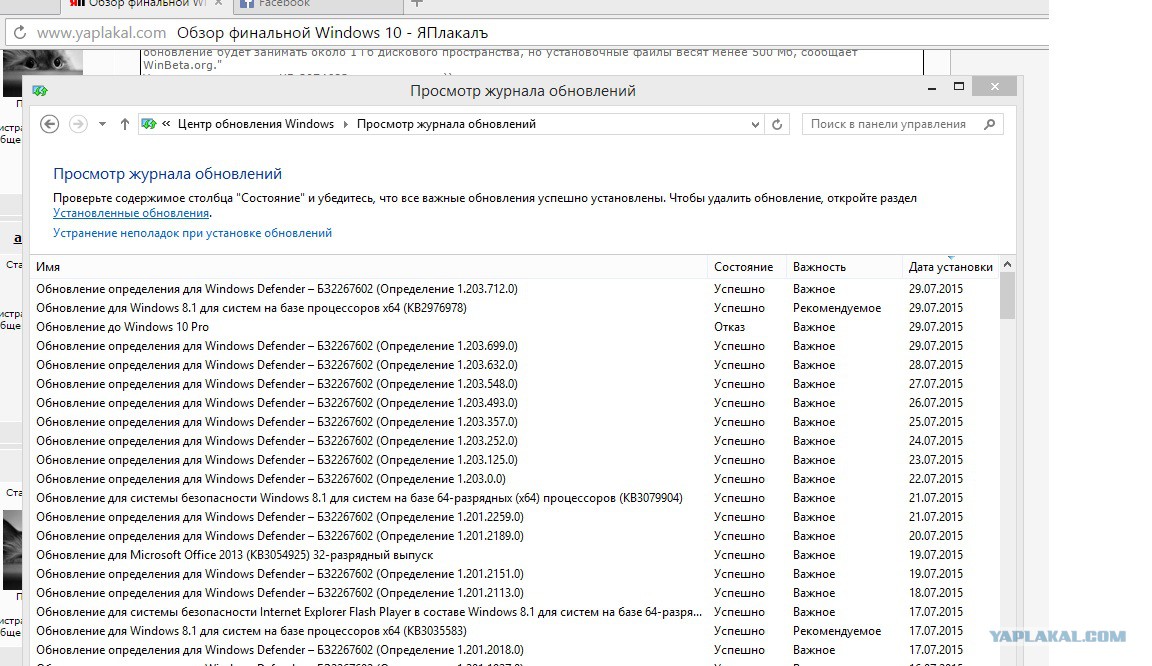Image resolution: width=1152 pixels, height=666 pixels.
Task: Click the scrollbar up arrow of the update list
Action: coord(1007,264)
